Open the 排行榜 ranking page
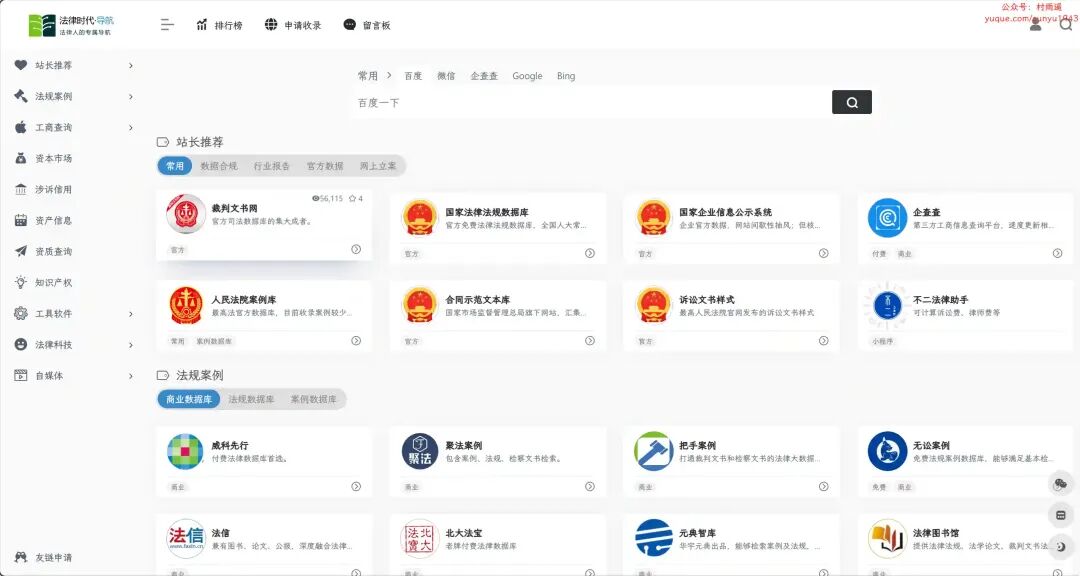 [x=220, y=25]
